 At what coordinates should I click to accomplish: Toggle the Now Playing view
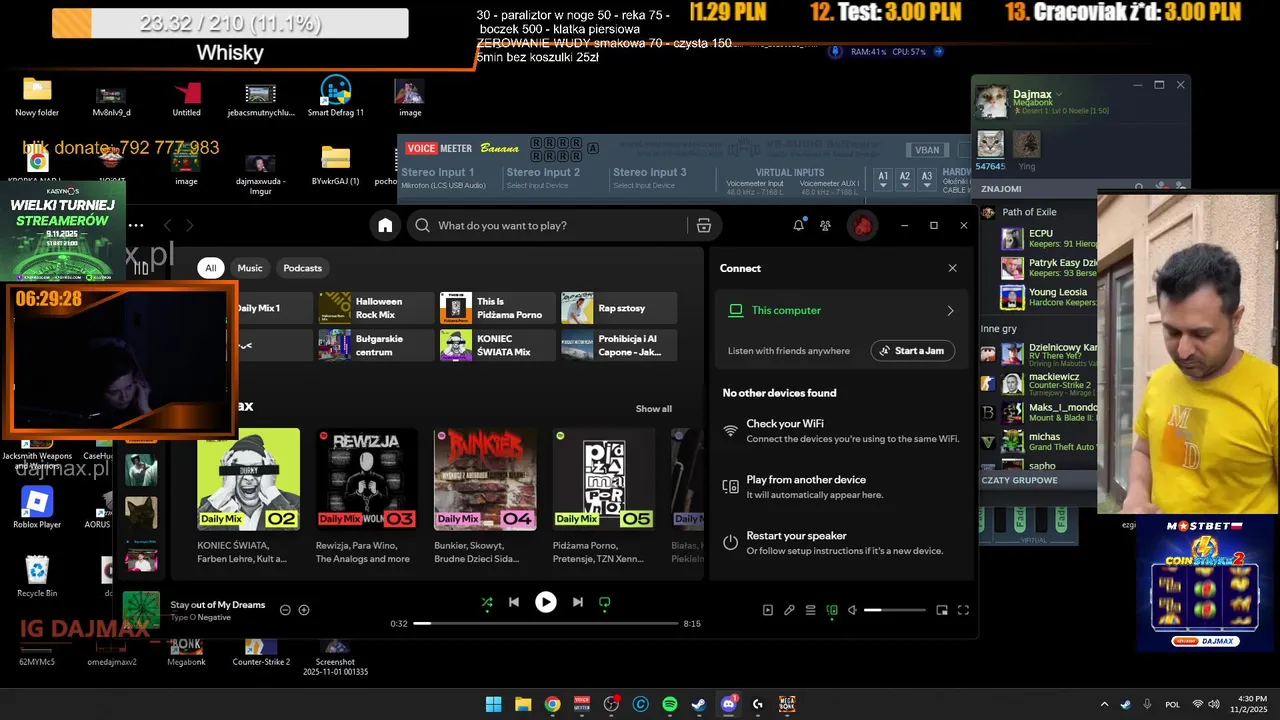coord(768,610)
